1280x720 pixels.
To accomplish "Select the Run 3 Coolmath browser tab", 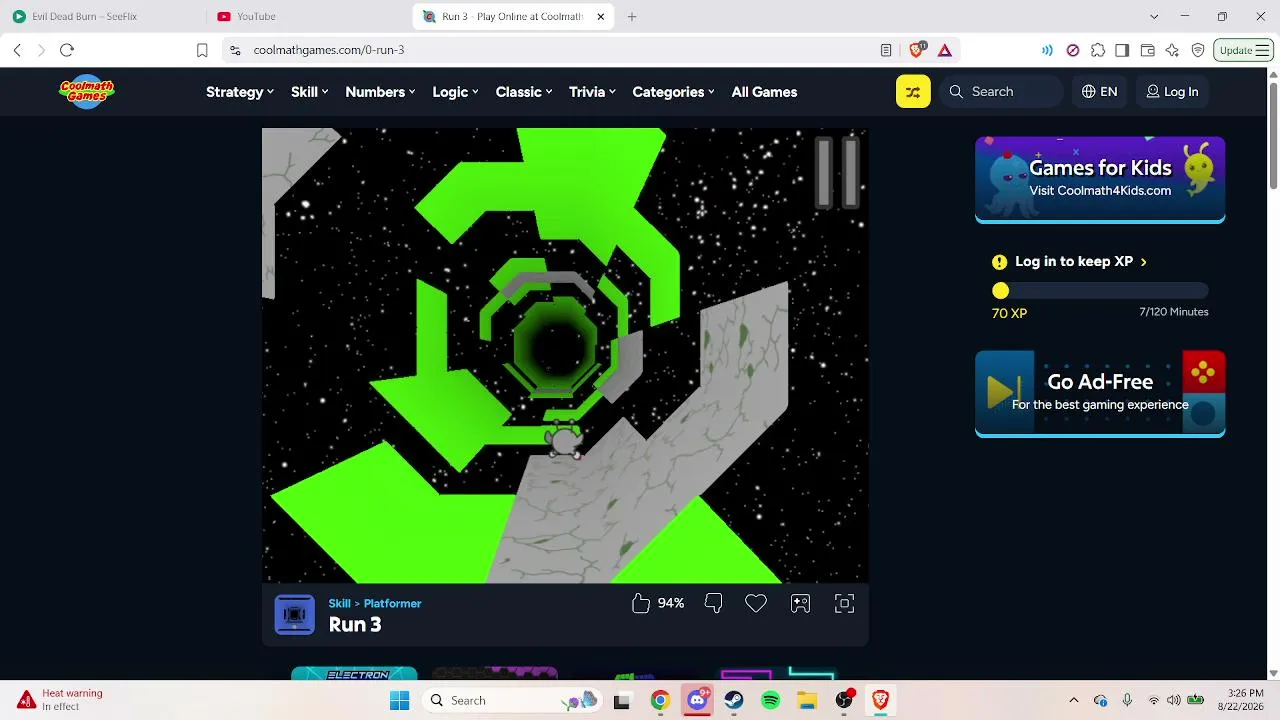I will (x=515, y=17).
